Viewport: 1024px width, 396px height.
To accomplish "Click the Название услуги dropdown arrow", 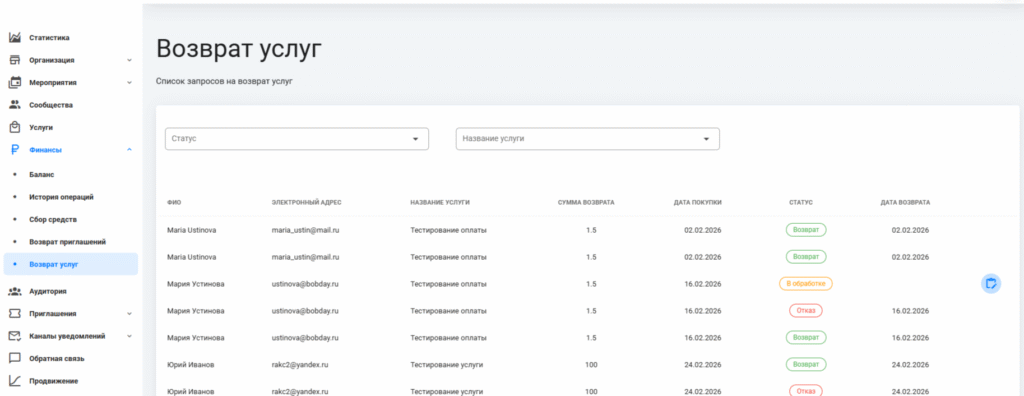I will coord(706,139).
